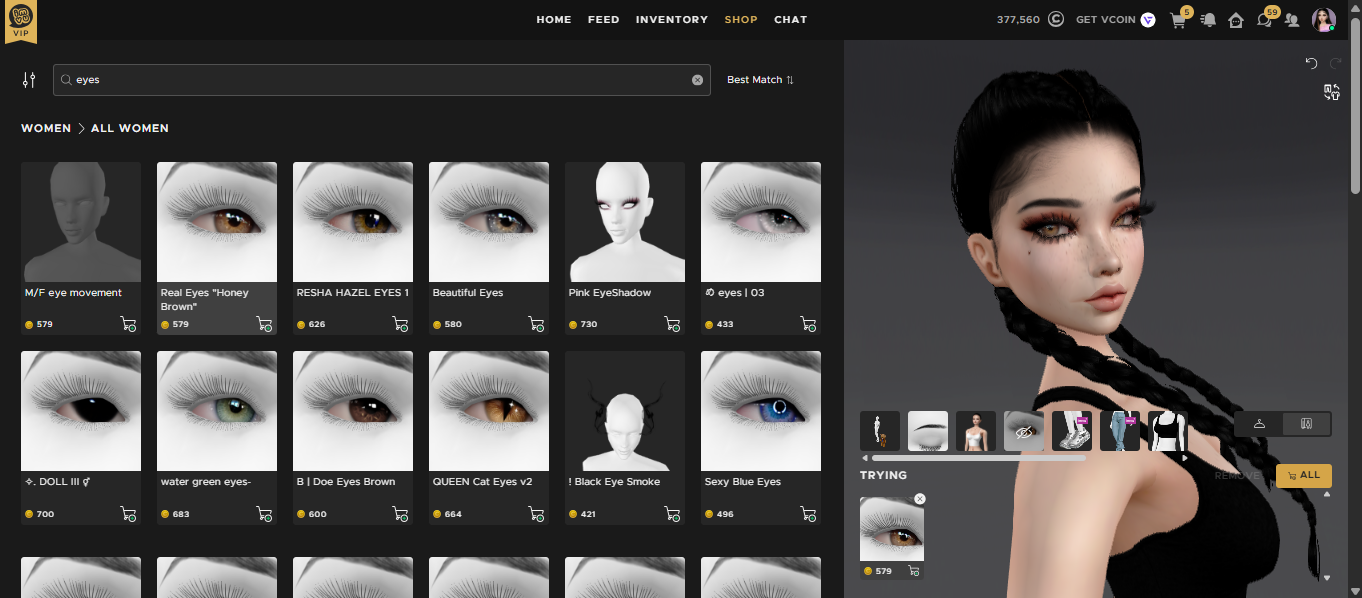The height and width of the screenshot is (598, 1362).
Task: Add QUEEN Cat Eyes v2 to cart
Action: pyautogui.click(x=536, y=513)
